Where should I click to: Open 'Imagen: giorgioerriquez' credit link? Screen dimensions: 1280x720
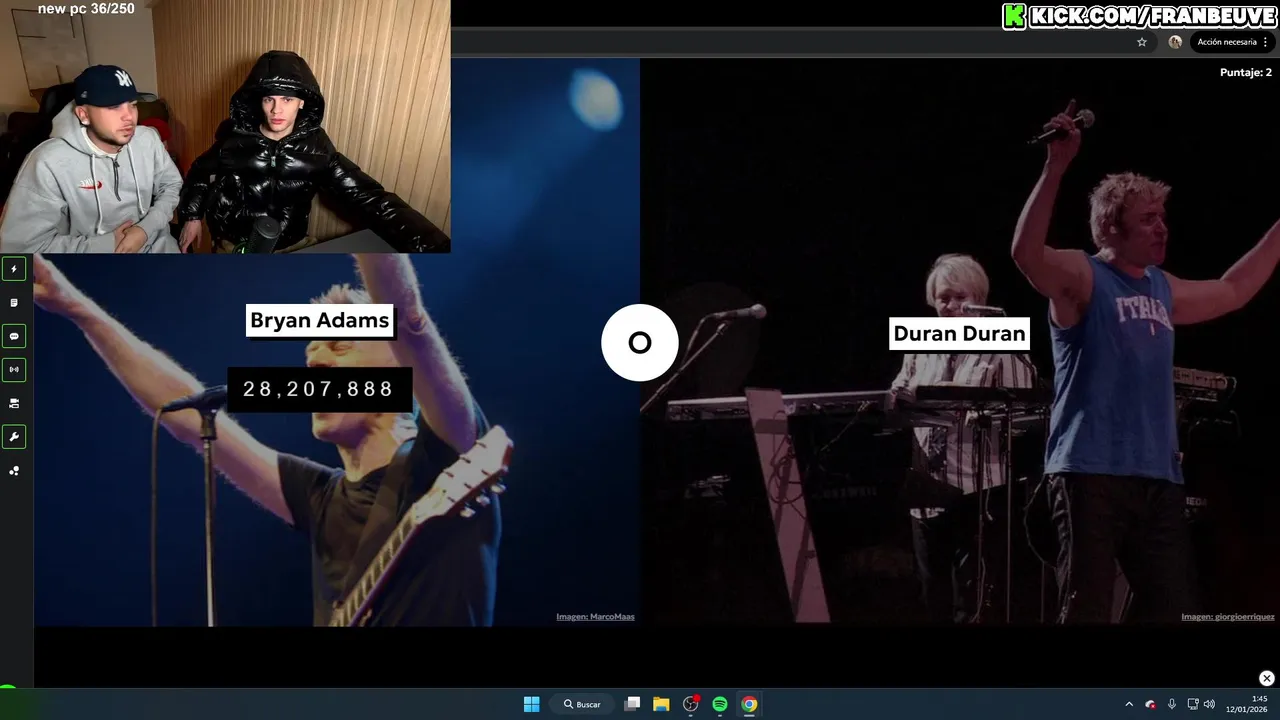click(x=1227, y=617)
